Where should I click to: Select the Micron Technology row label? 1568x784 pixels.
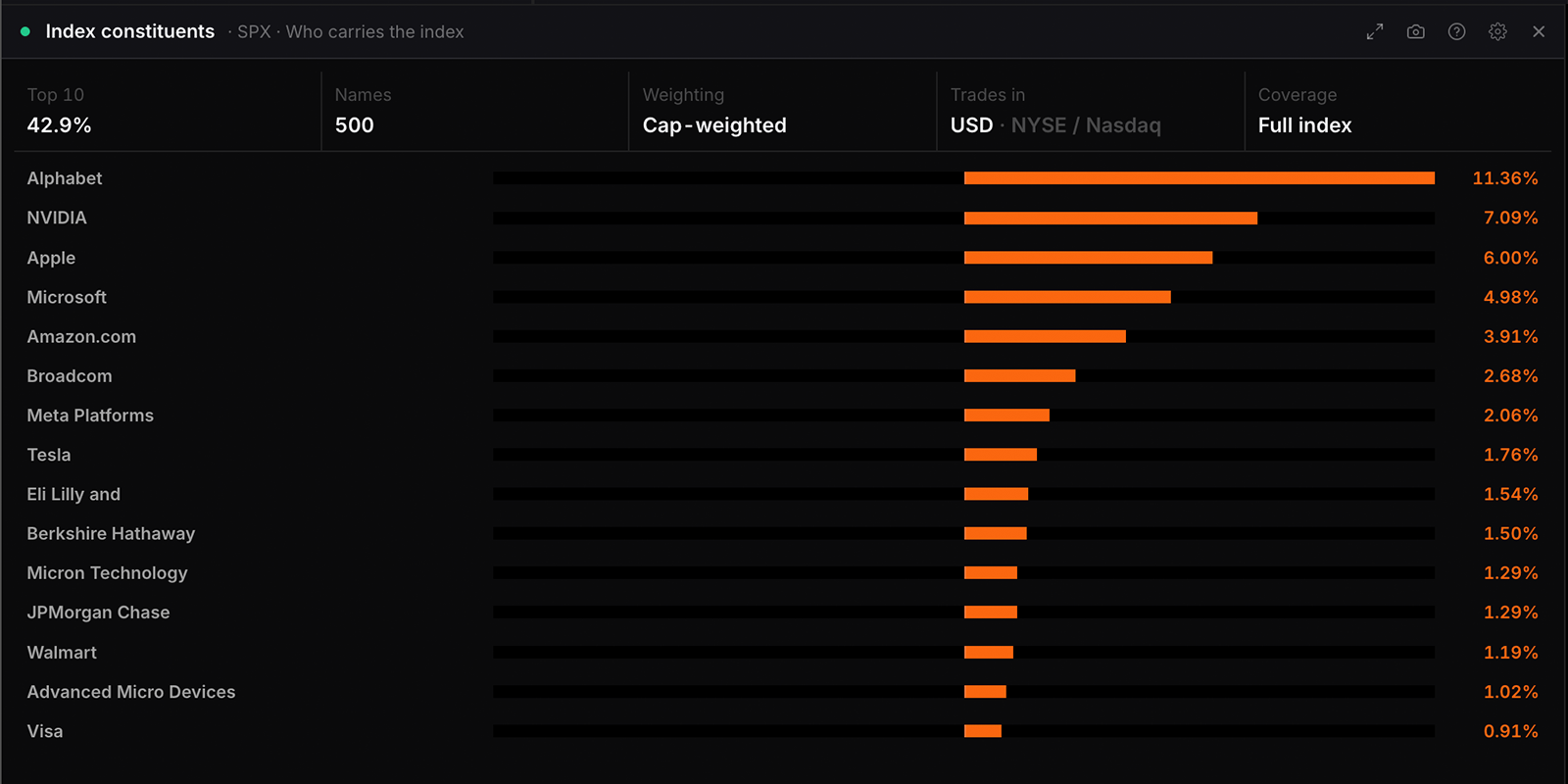pos(107,573)
